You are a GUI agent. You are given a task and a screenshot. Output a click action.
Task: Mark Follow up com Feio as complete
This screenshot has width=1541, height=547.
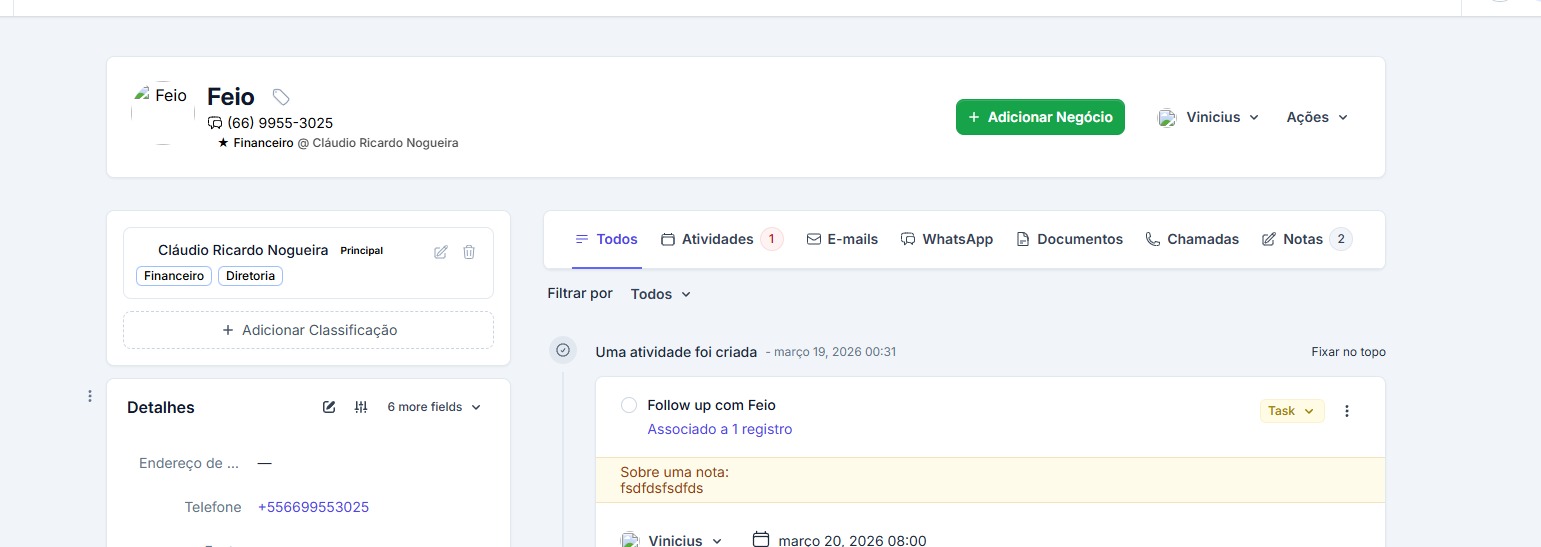629,405
